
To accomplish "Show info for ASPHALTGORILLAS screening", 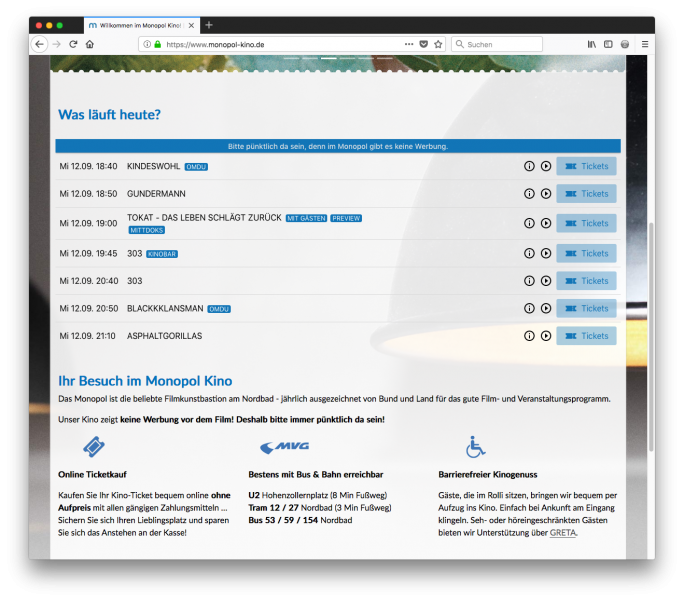I will [529, 336].
